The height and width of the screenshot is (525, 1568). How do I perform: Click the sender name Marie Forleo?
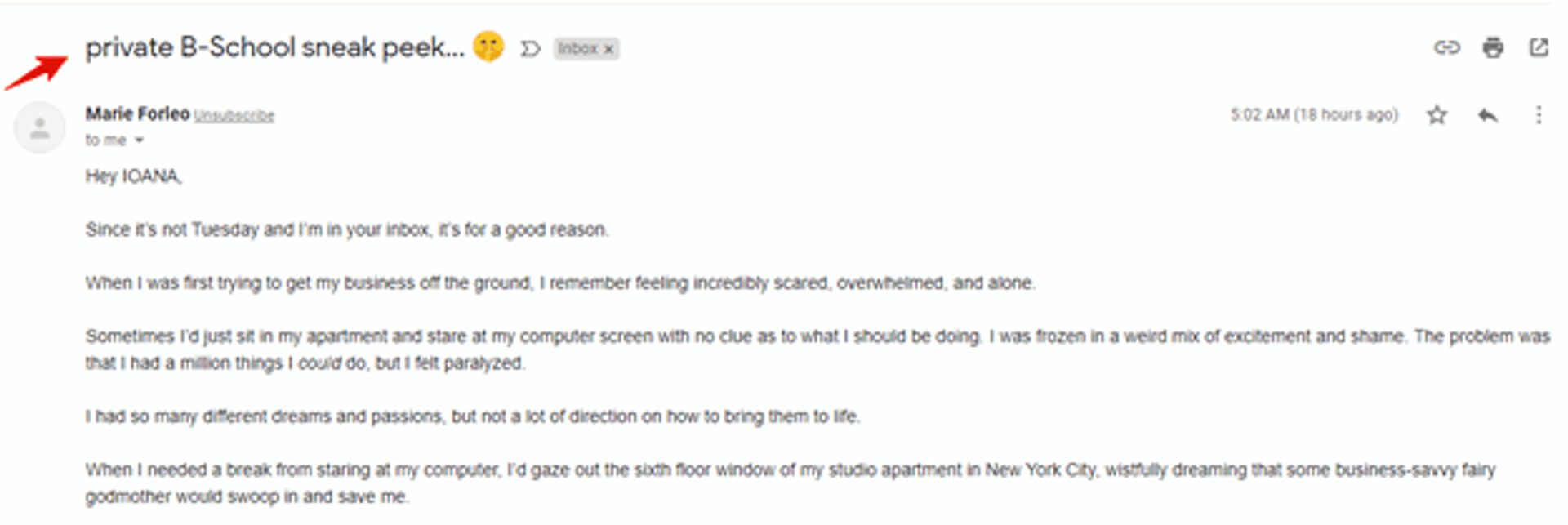pyautogui.click(x=136, y=113)
